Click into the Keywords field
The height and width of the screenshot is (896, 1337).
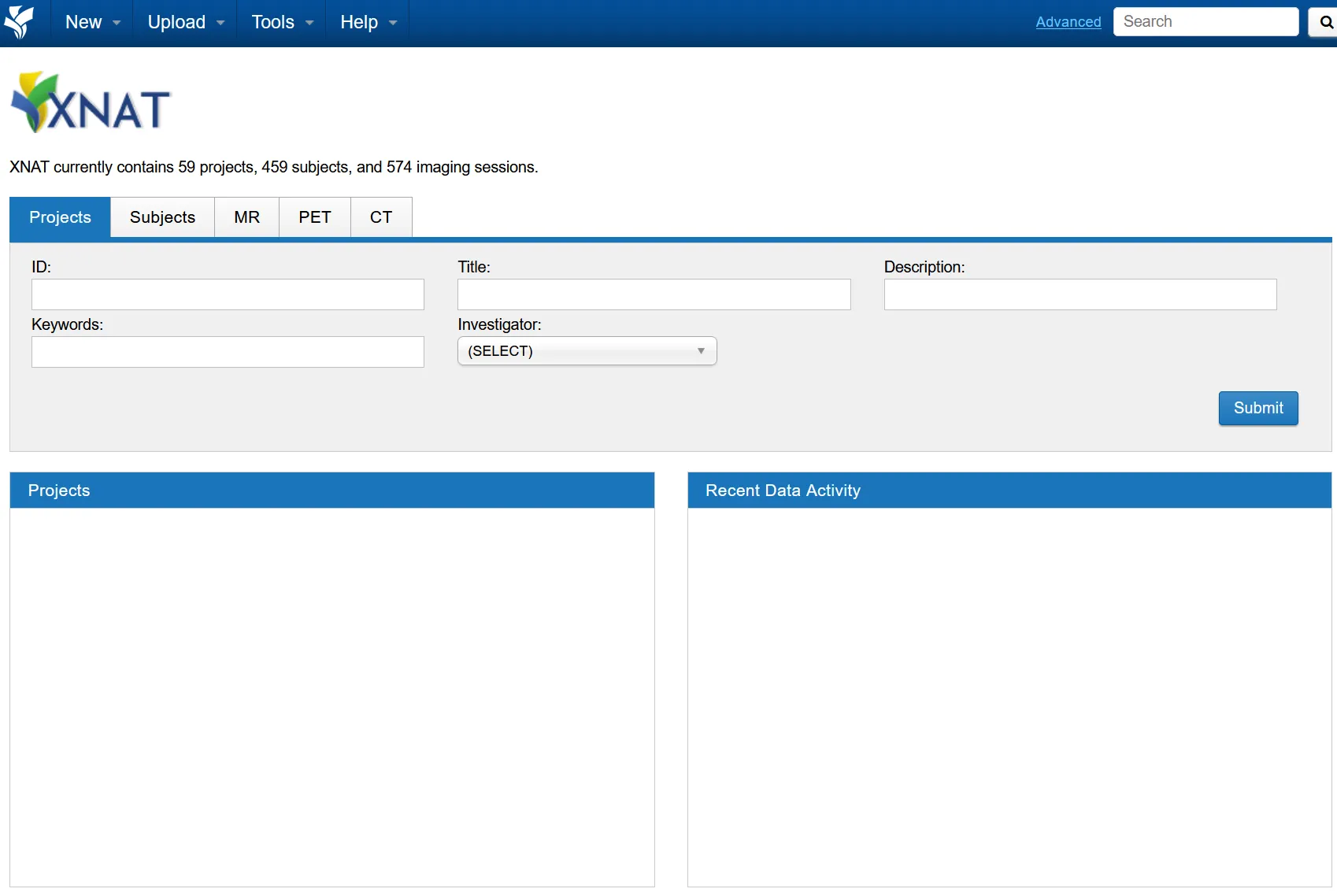228,352
